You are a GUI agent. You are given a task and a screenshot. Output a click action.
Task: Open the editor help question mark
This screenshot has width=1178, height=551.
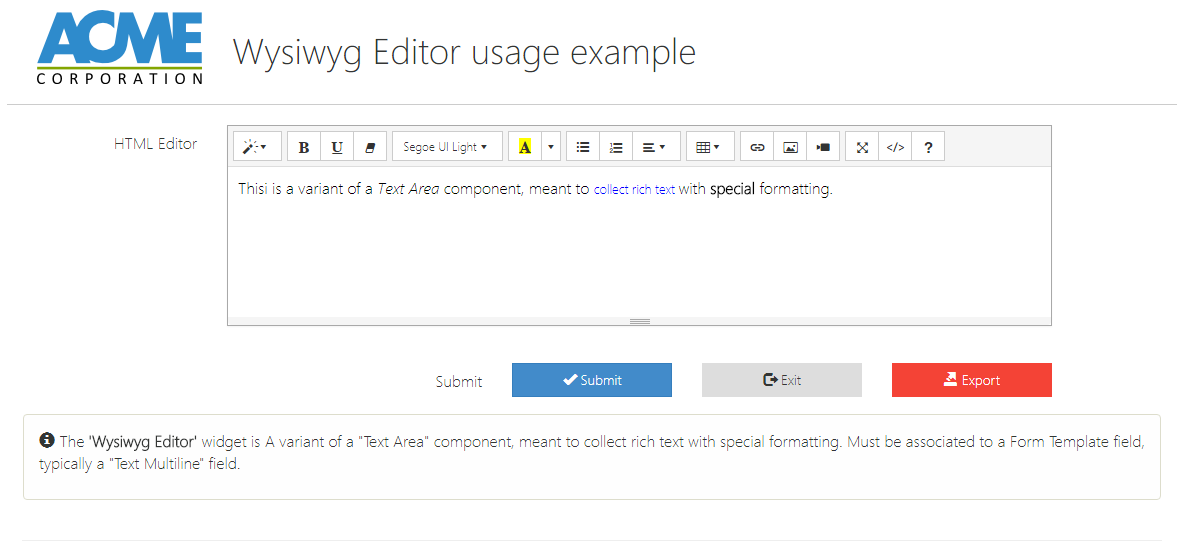tap(928, 147)
